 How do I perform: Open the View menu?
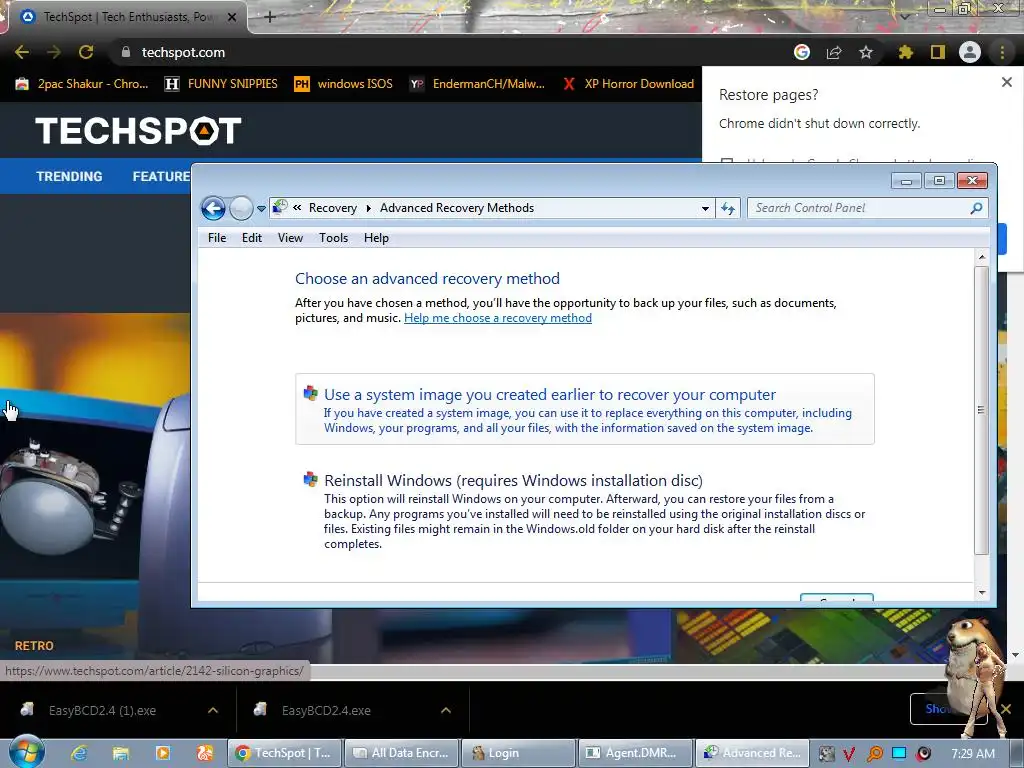click(x=290, y=238)
